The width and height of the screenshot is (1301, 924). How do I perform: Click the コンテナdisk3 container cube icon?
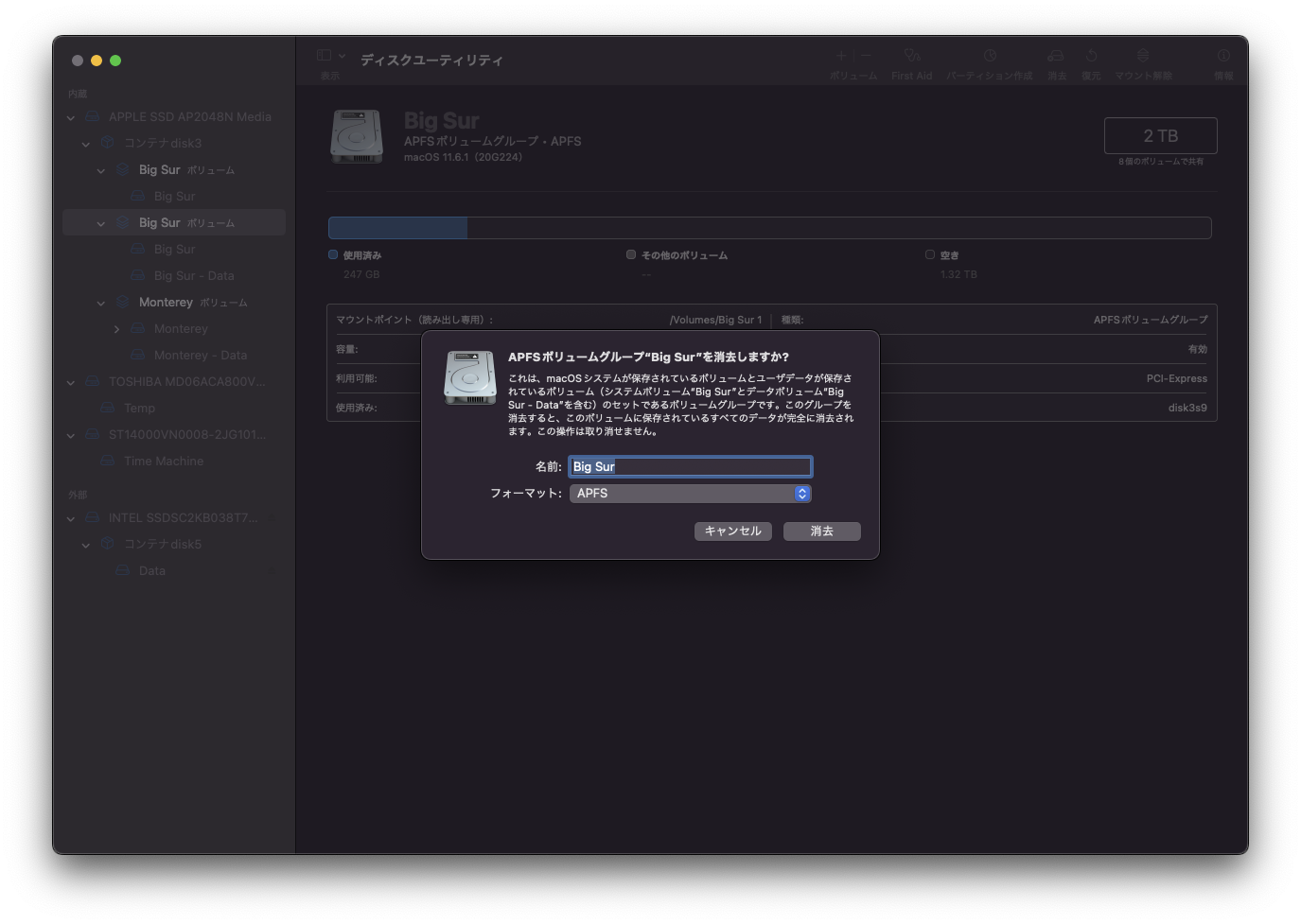point(108,143)
